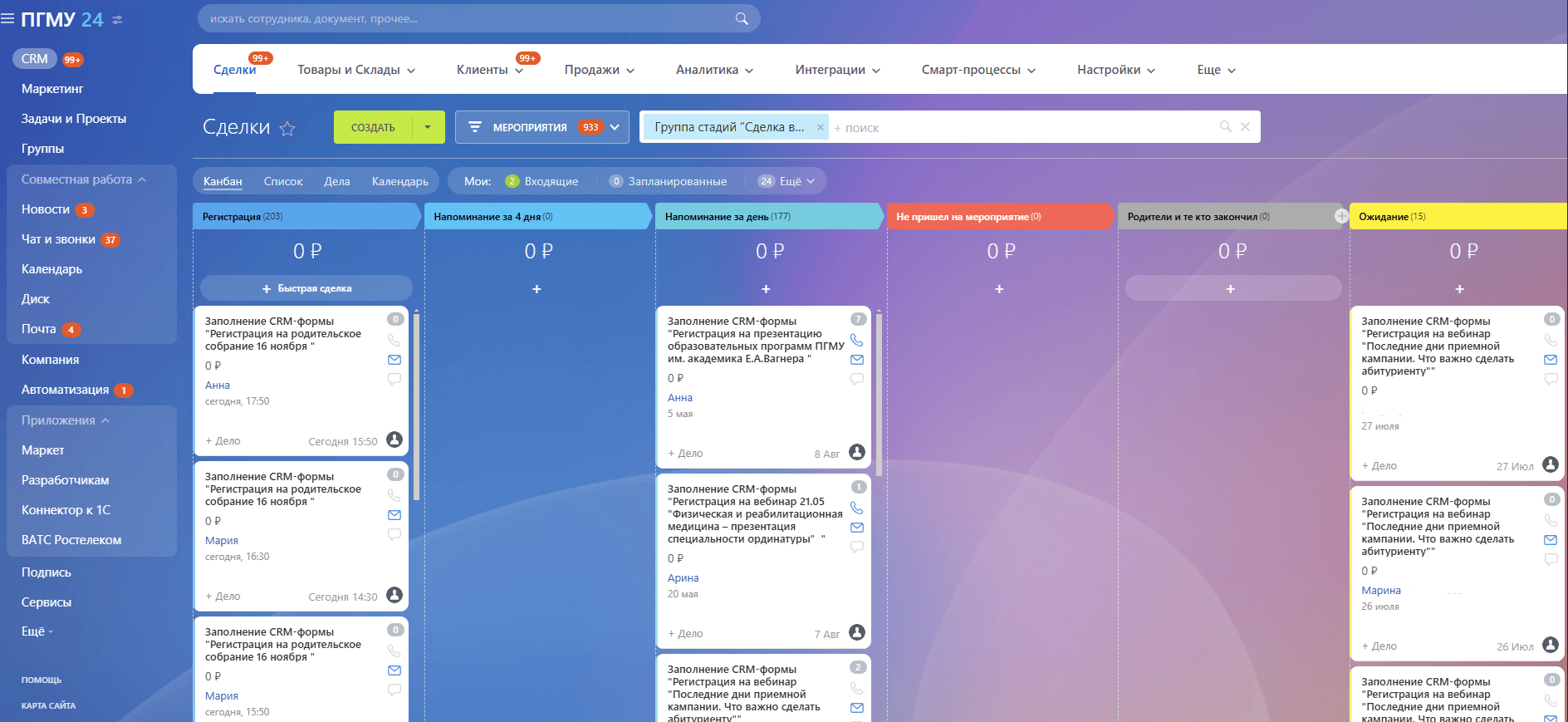Open responsible user avatar on Марина card
This screenshot has height=722, width=1568.
point(1551,645)
